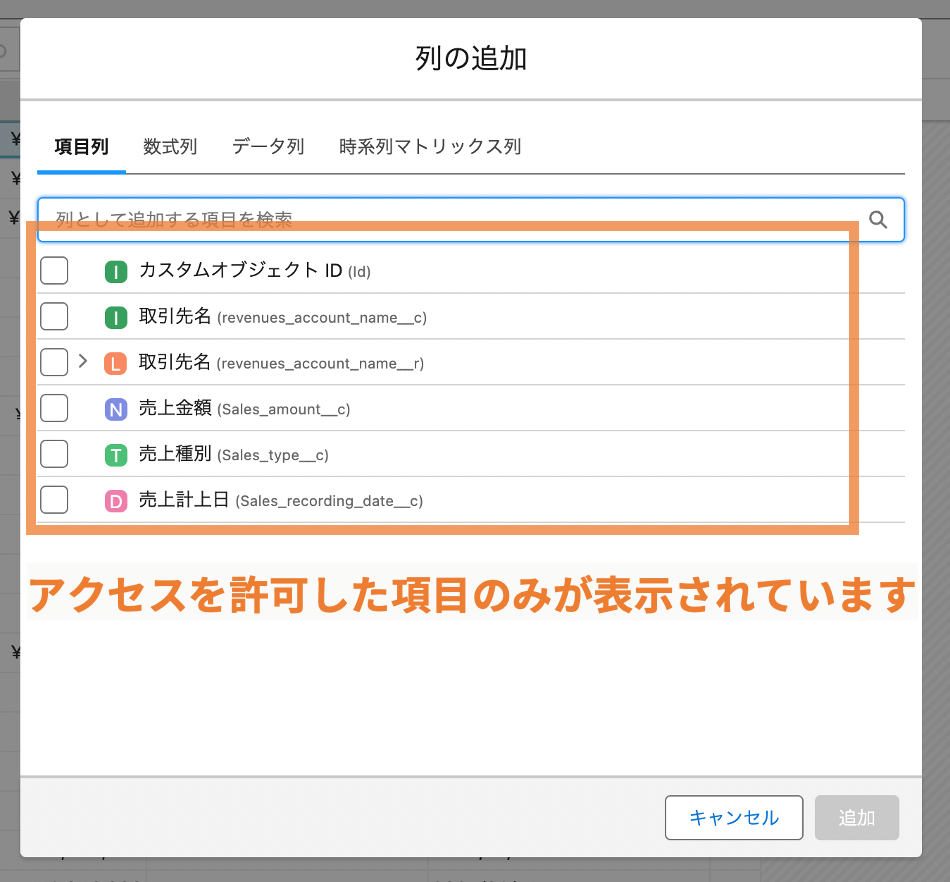Viewport: 950px width, 882px height.
Task: Select the 取引先名 revenues_account_name__c checkbox
Action: coord(54,316)
